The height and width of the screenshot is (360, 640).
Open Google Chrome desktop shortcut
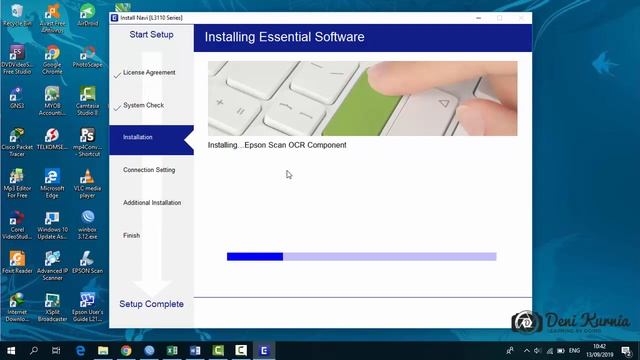tap(52, 60)
